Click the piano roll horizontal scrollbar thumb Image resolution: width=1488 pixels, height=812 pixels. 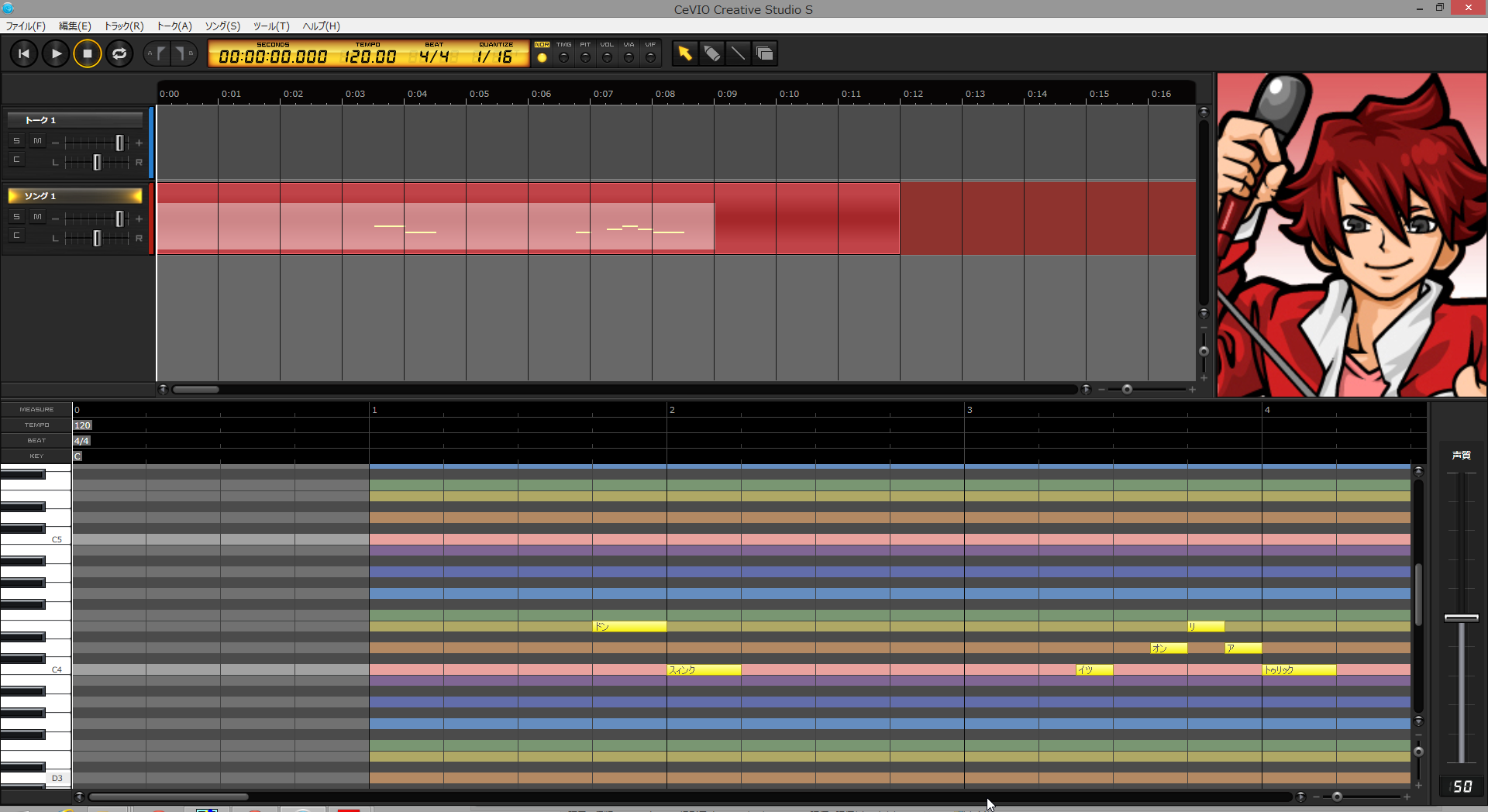click(x=168, y=797)
